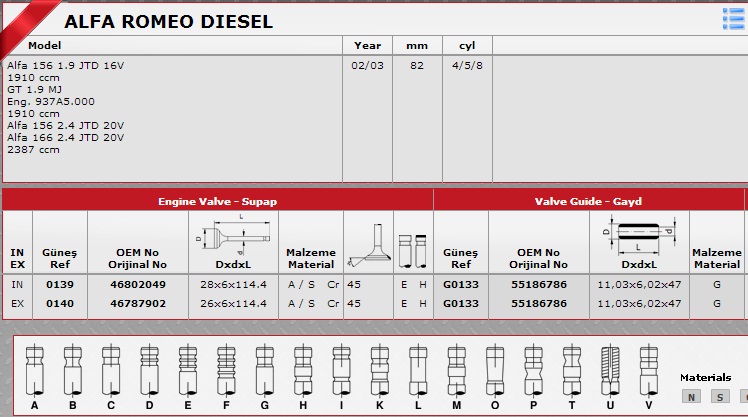The height and width of the screenshot is (417, 748).
Task: Click the Alfa 156 1.9 JTD 16V model line
Action: [65, 66]
